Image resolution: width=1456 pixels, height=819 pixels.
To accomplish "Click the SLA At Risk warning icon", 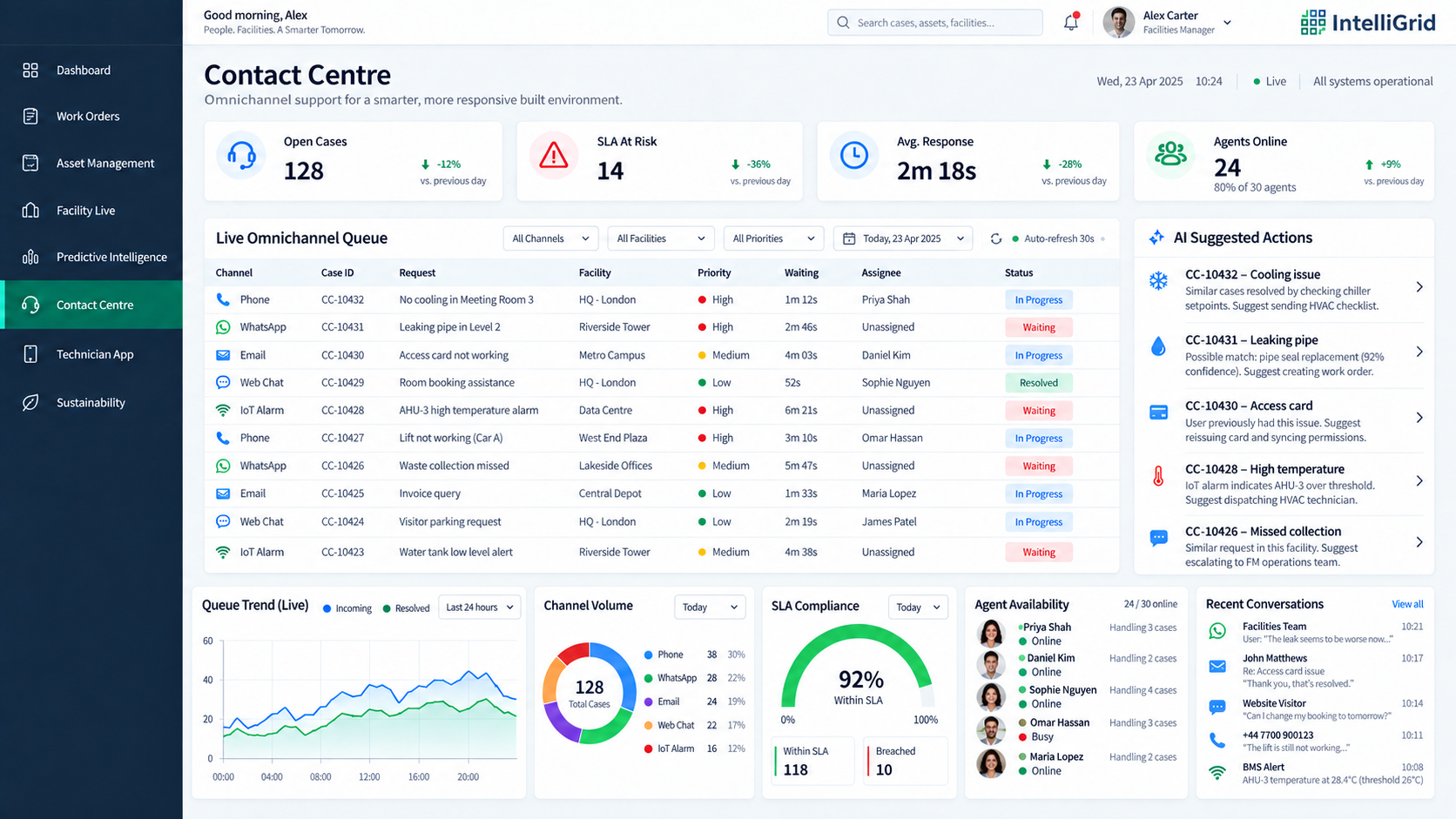I will click(553, 156).
